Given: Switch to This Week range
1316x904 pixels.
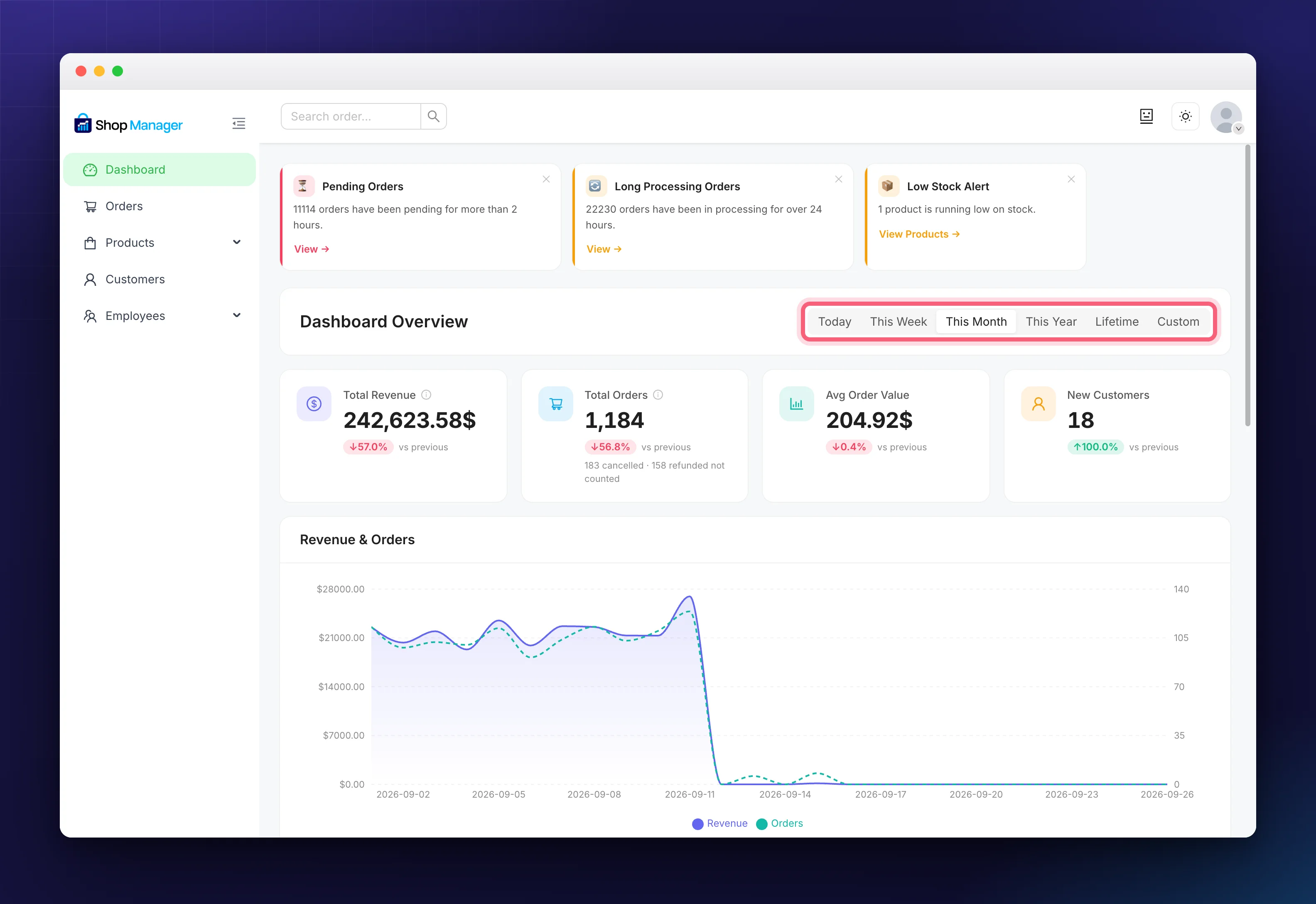Looking at the screenshot, I should pyautogui.click(x=898, y=322).
